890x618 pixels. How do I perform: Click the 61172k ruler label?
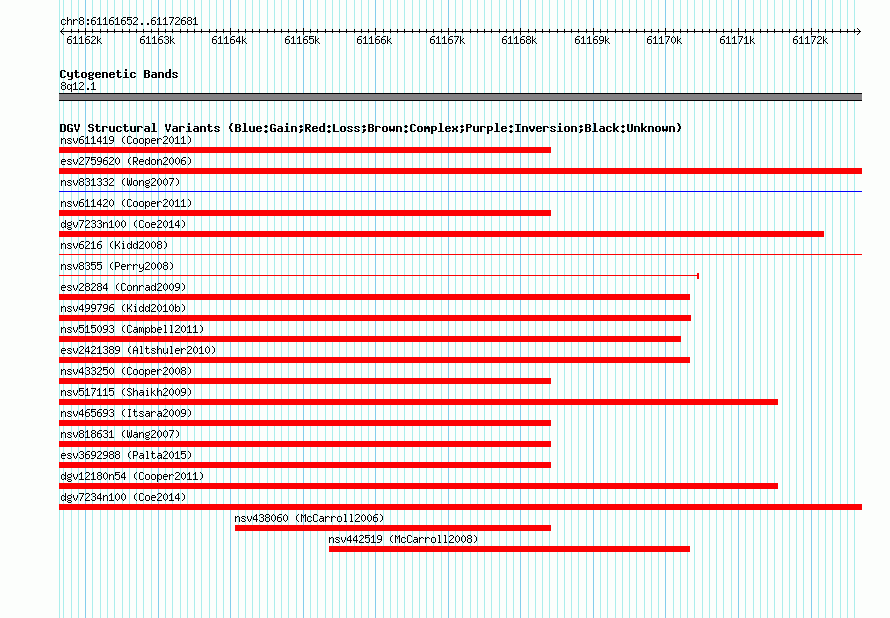pos(810,40)
